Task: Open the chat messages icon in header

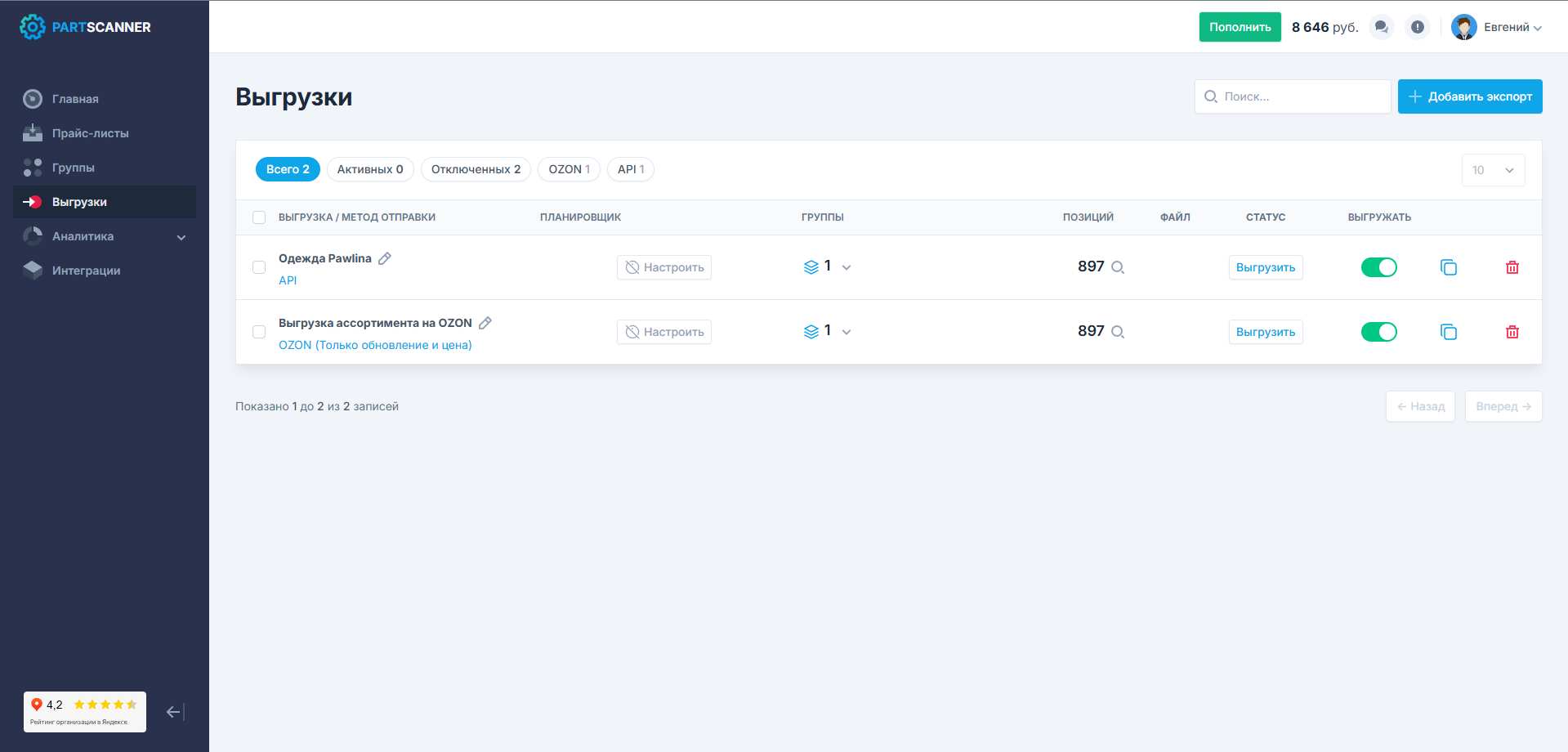Action: [1381, 27]
